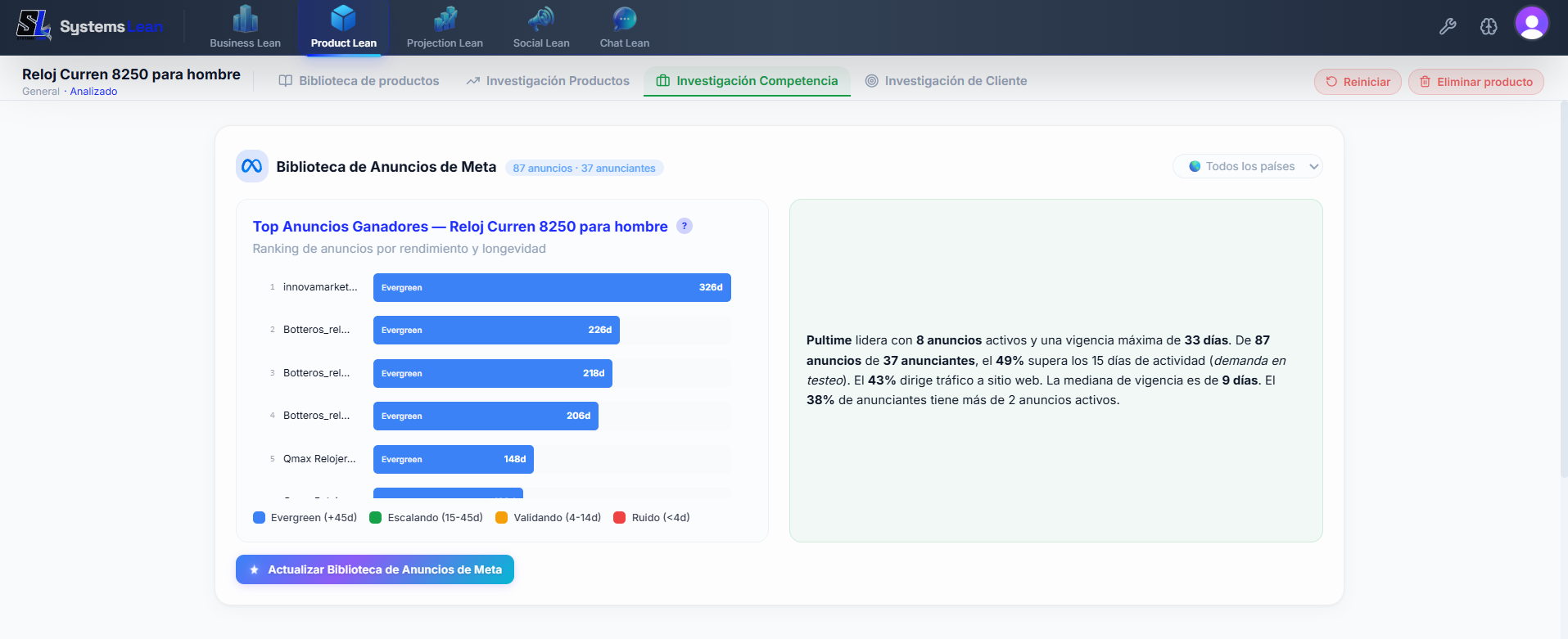
Task: Open the Investigación de Cliente tab
Action: [946, 81]
